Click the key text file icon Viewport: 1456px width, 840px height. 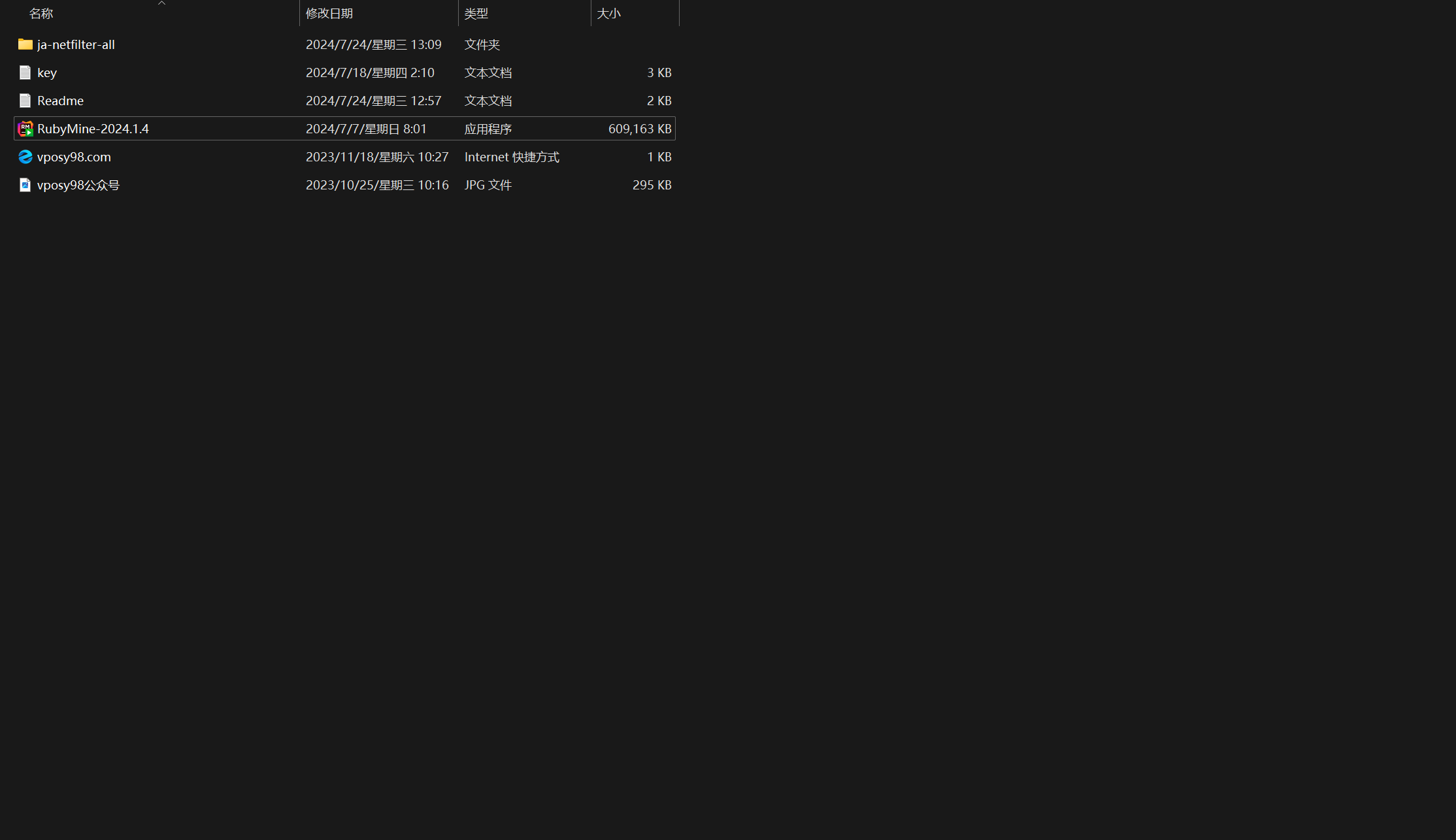click(25, 73)
